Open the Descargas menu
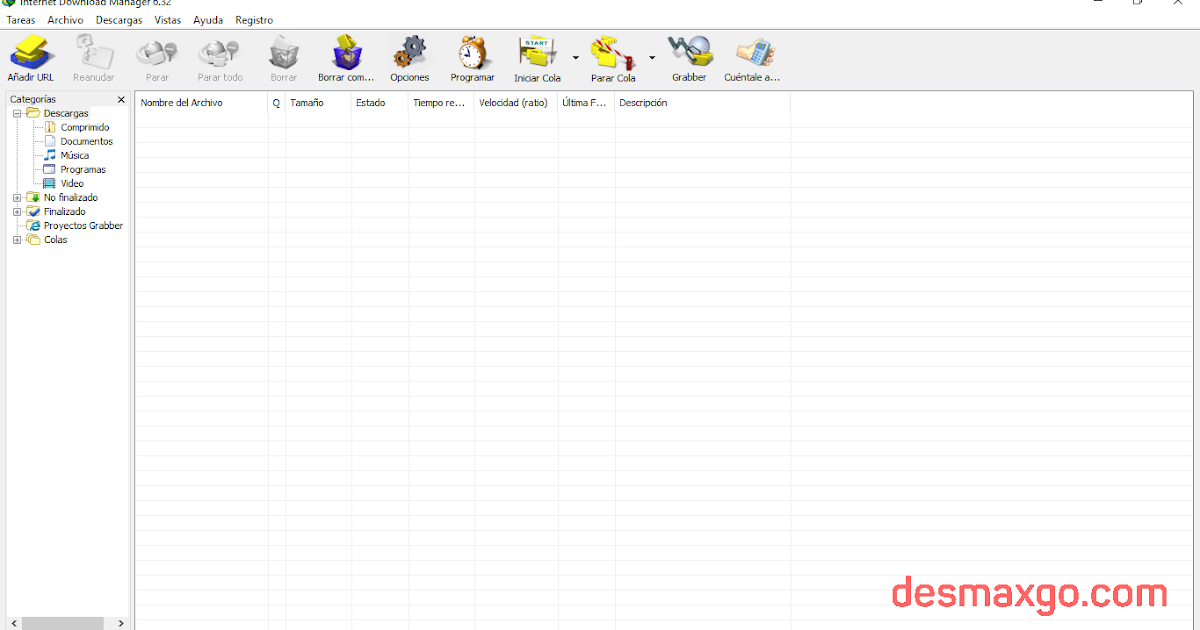The height and width of the screenshot is (630, 1200). [119, 20]
